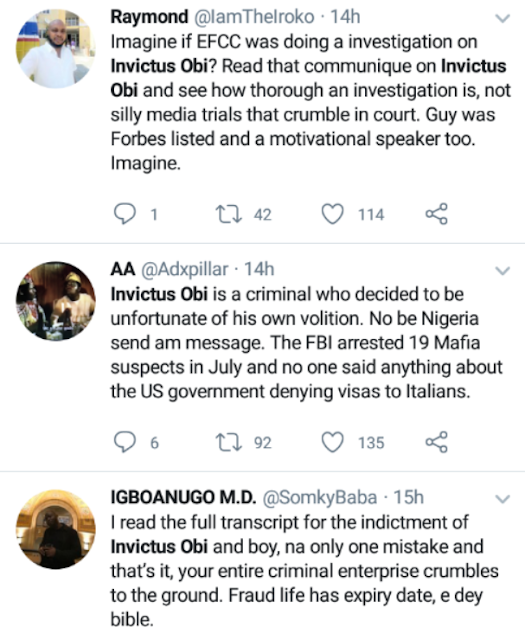Open IGBOANUGO M.D.'s profile avatar
The width and height of the screenshot is (525, 640).
point(56,529)
